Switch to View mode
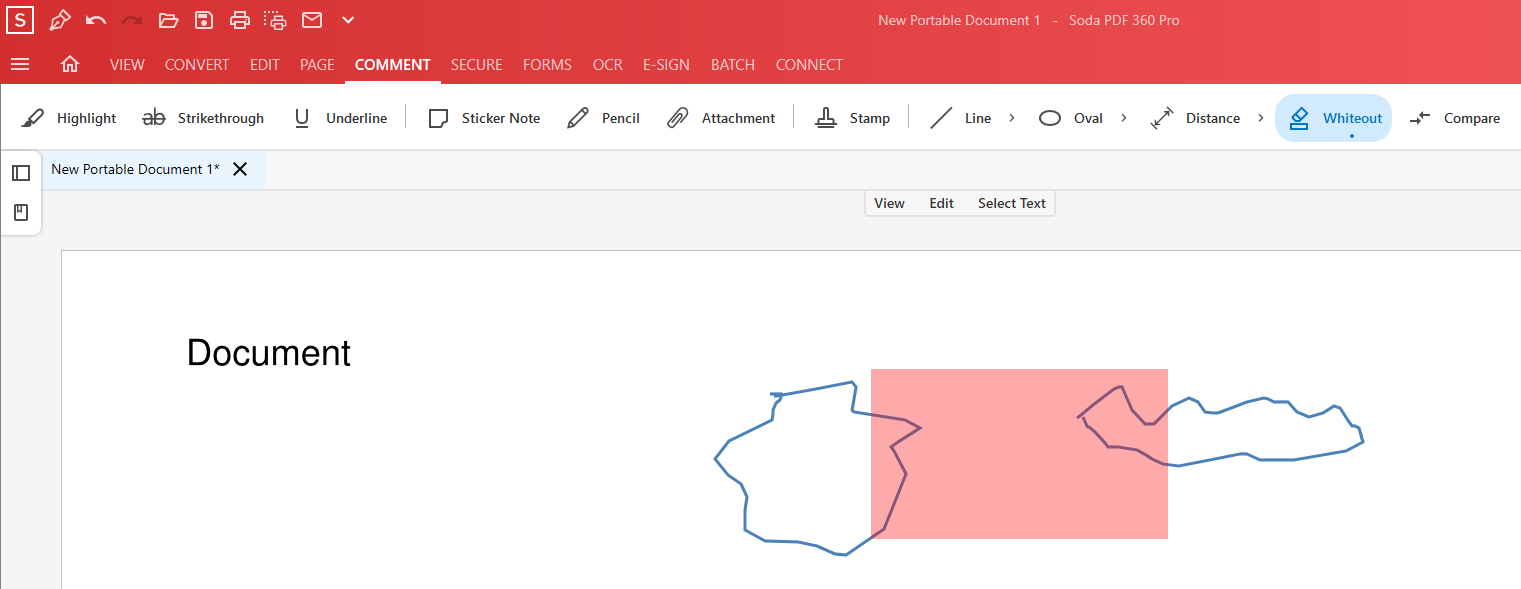This screenshot has width=1521, height=589. pyautogui.click(x=889, y=203)
